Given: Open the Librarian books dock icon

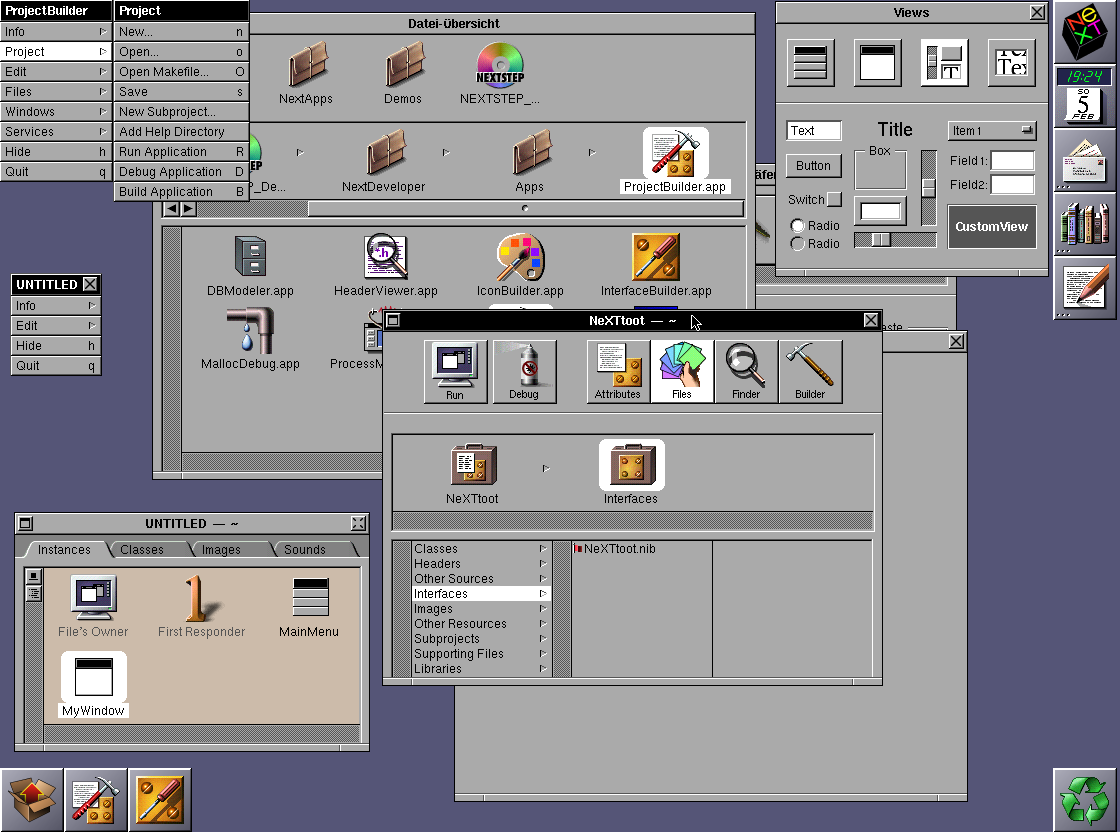Looking at the screenshot, I should point(1084,223).
